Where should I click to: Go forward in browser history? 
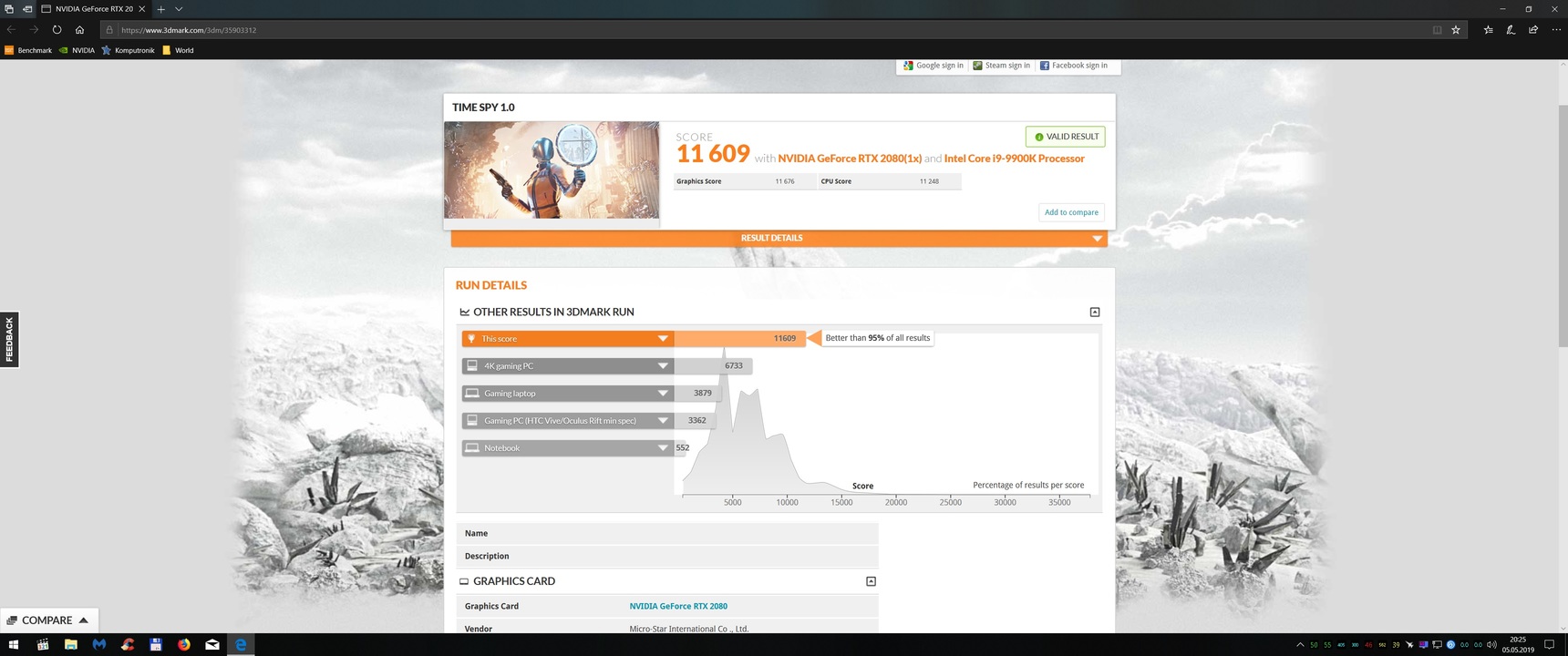[34, 29]
